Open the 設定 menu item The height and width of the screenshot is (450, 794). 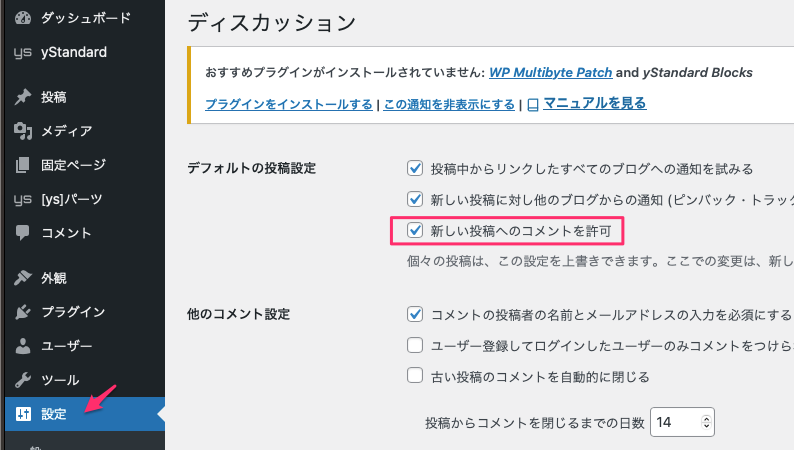pos(54,414)
